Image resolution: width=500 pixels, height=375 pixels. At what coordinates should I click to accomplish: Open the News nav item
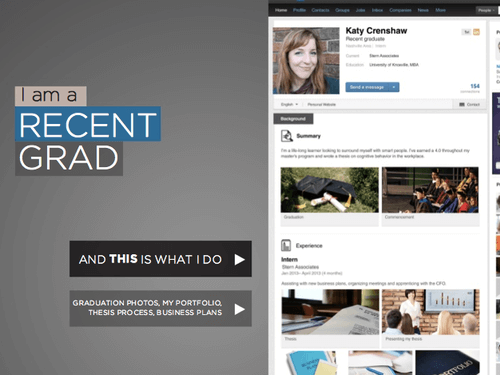coord(423,10)
